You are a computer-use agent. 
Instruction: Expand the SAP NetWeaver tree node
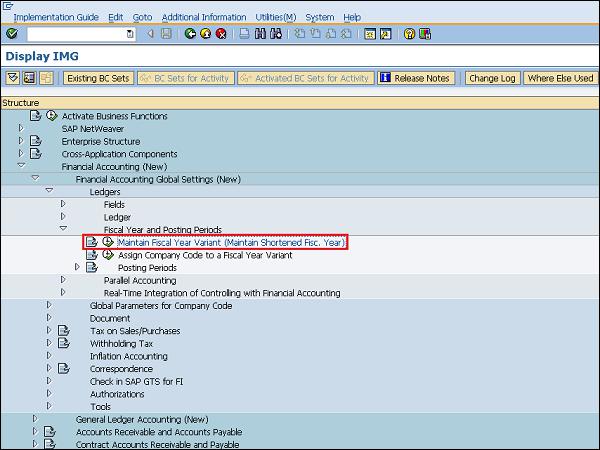coord(20,128)
